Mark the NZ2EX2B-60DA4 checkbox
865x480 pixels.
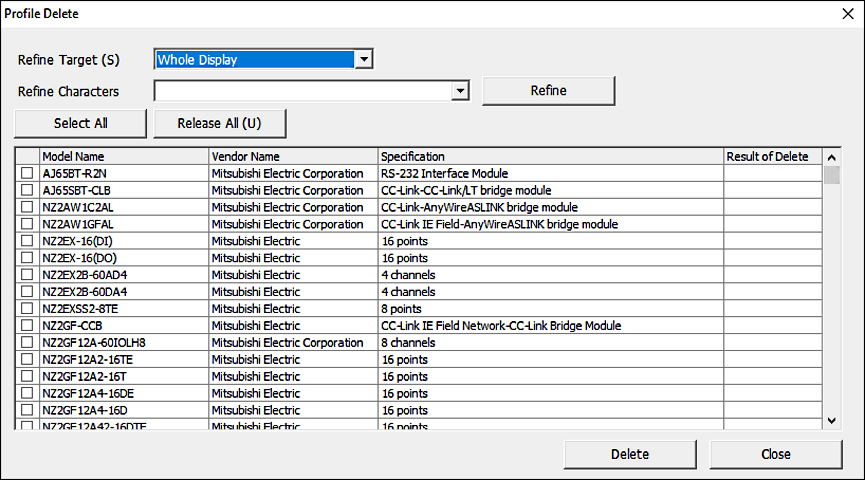(x=26, y=292)
